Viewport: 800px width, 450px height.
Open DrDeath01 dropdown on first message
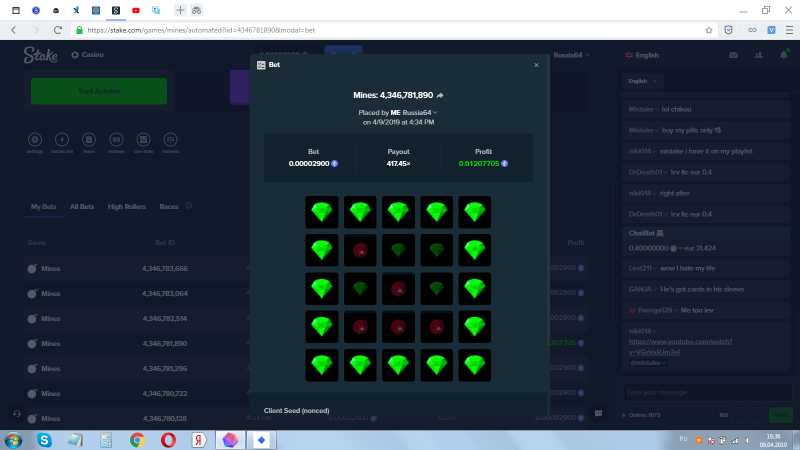[x=665, y=172]
